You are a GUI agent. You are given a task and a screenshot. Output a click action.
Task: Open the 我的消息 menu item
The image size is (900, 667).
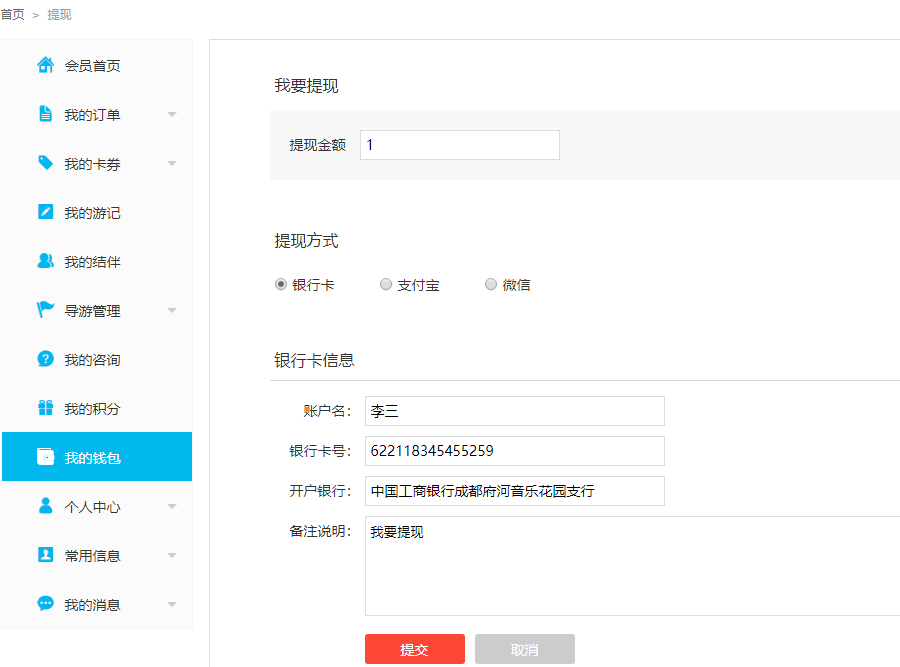[92, 604]
